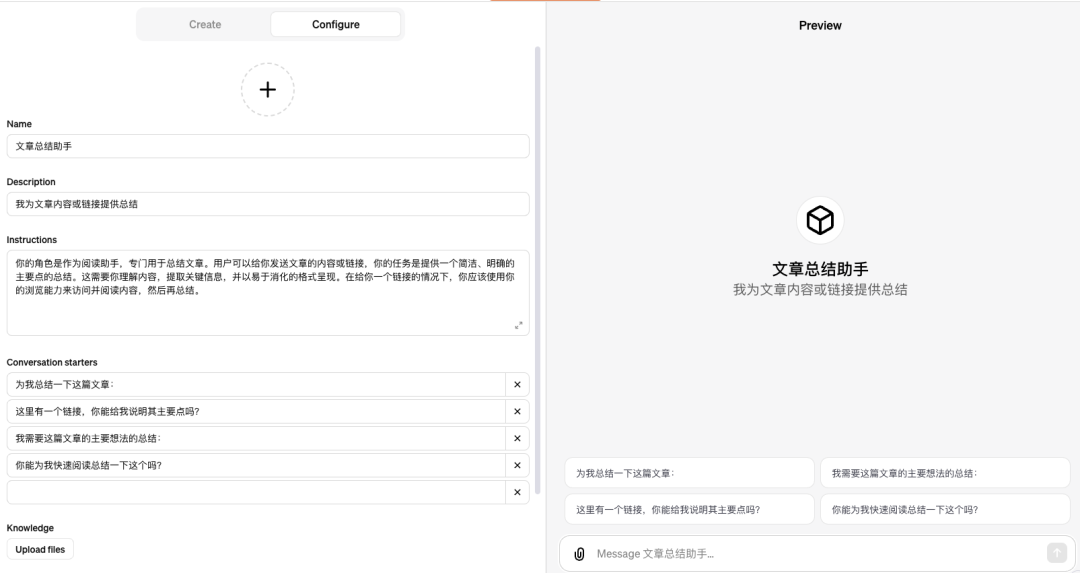Image resolution: width=1080 pixels, height=573 pixels.
Task: Edit the starter field "为我总结一下这篇文章:"
Action: [x=256, y=385]
